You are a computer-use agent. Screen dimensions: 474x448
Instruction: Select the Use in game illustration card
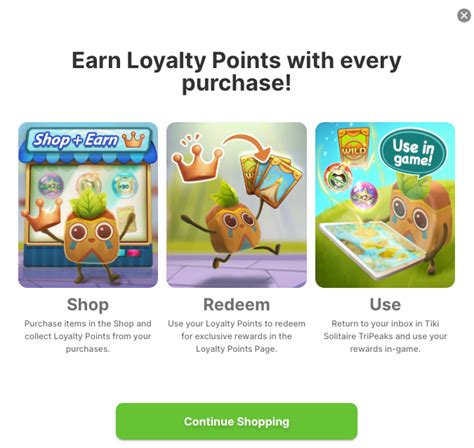[385, 205]
